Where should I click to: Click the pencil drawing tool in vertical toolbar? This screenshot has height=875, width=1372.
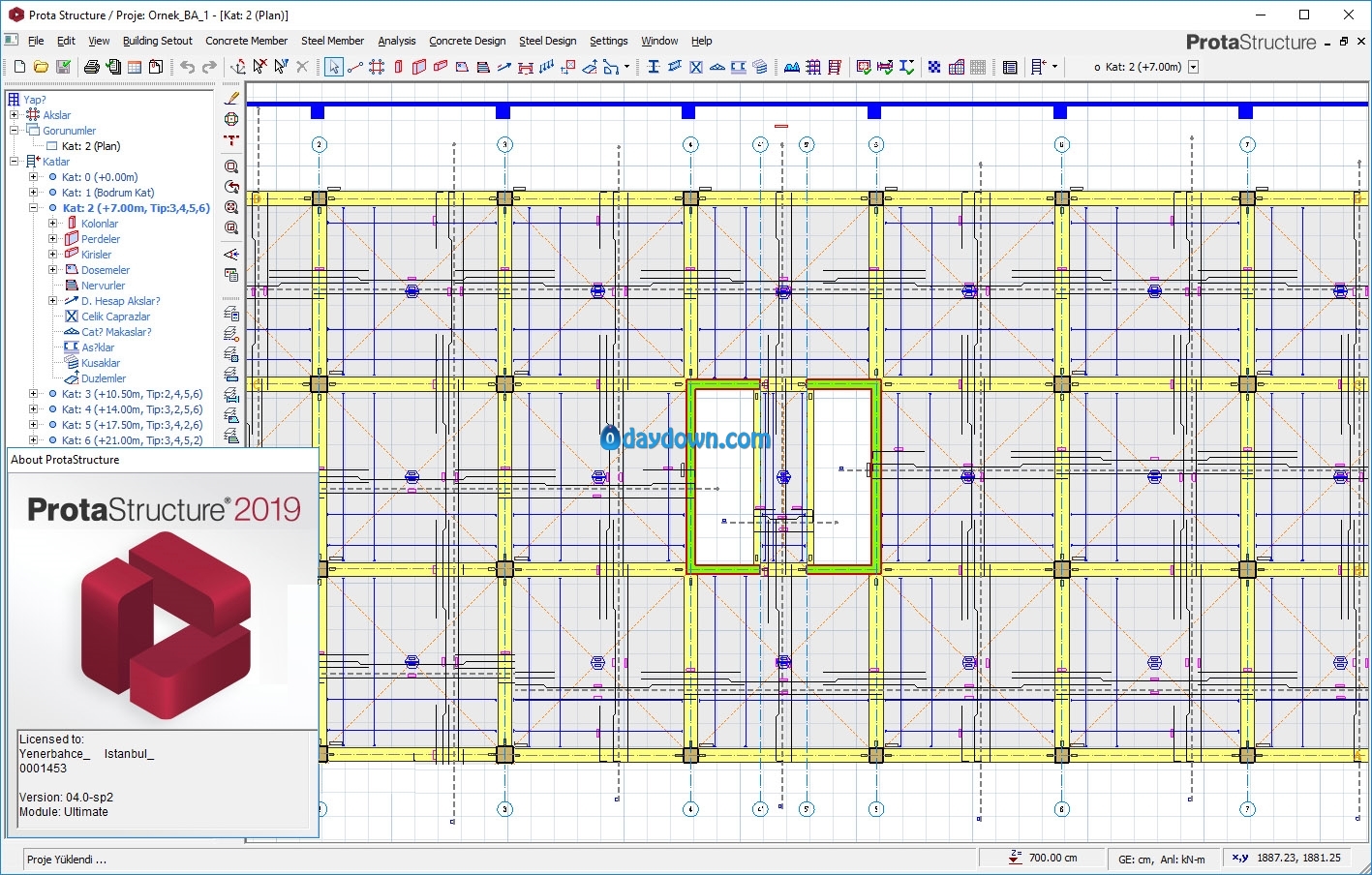click(x=231, y=98)
